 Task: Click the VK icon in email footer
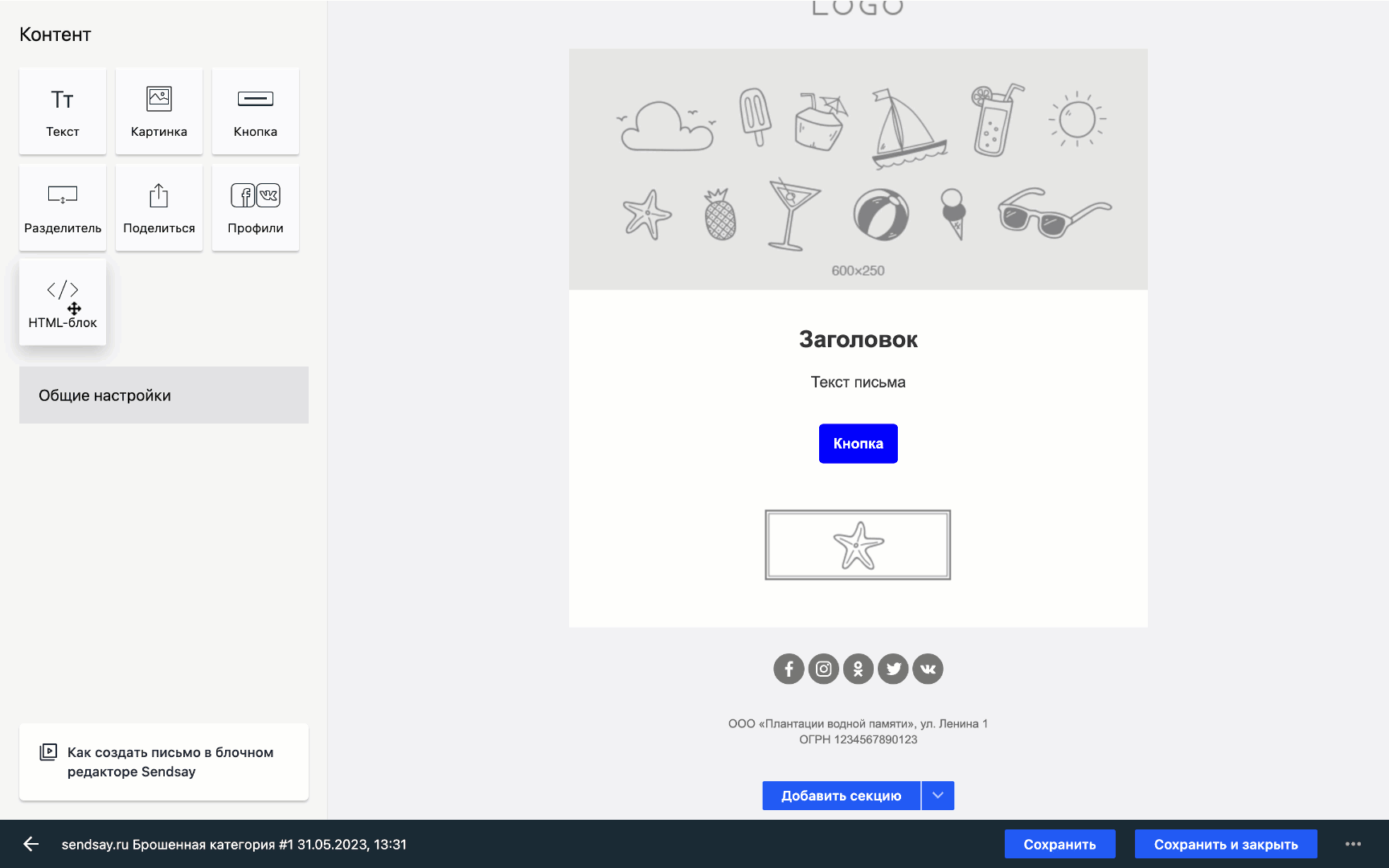[928, 669]
